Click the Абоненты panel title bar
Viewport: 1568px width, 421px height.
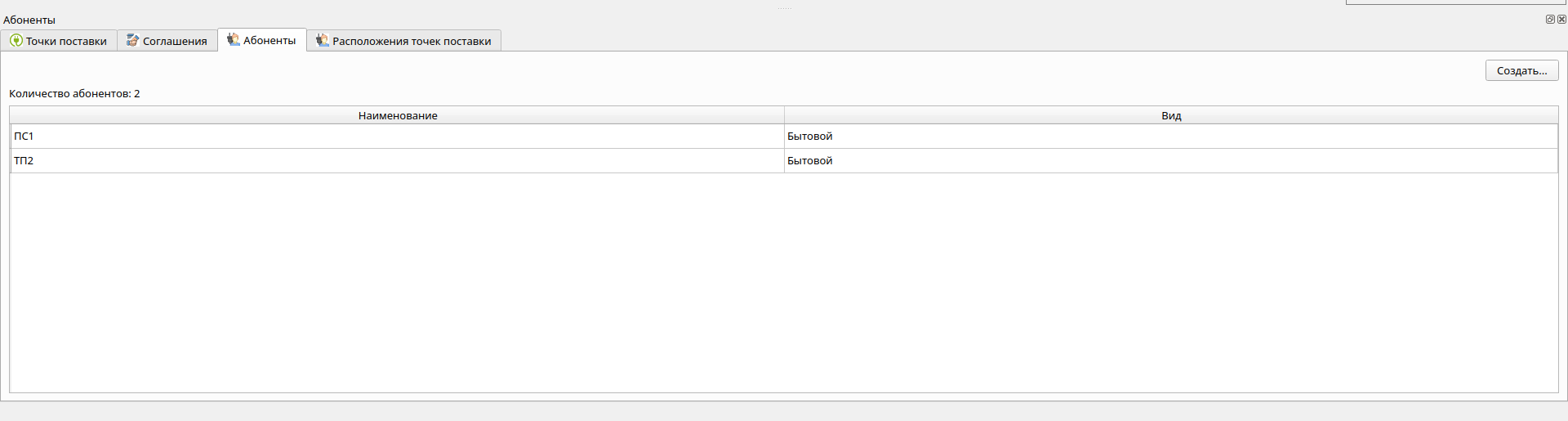(x=490, y=20)
